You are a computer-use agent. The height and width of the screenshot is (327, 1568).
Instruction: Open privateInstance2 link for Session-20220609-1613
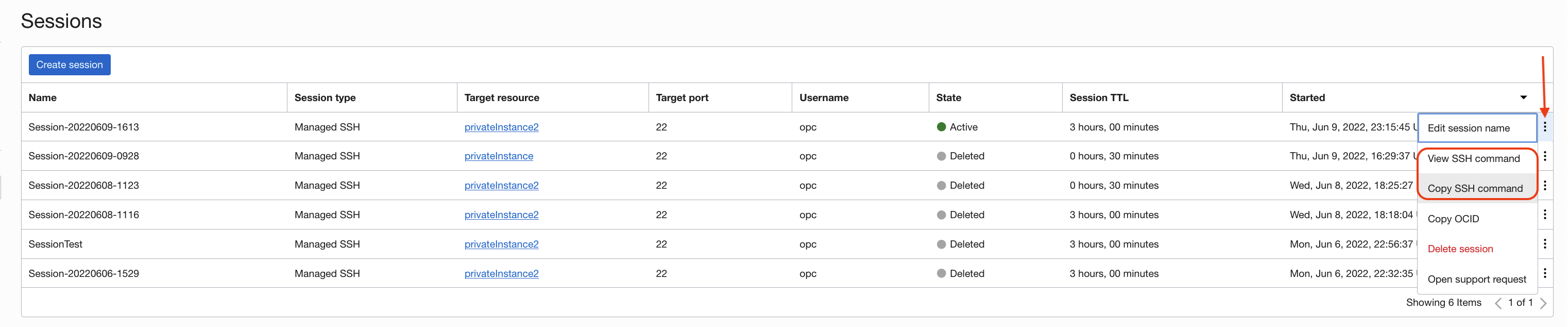click(x=501, y=127)
